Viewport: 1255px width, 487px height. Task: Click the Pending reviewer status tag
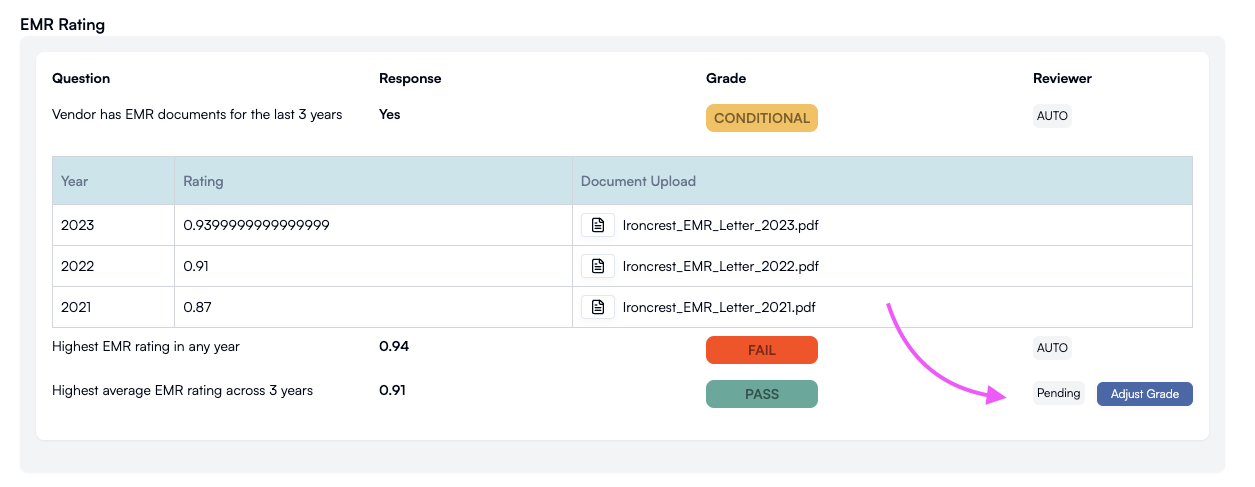coord(1058,394)
